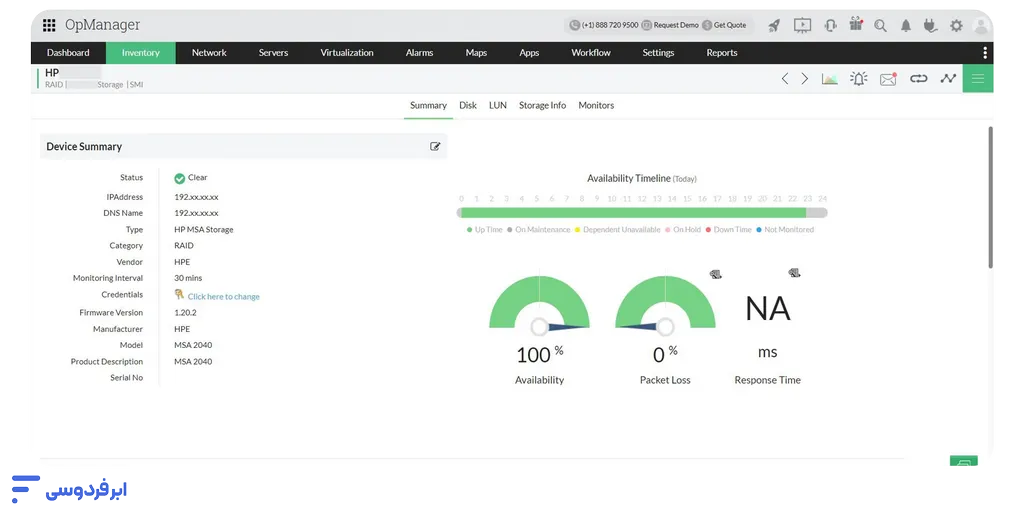1024x515 pixels.
Task: Click the 'Clear' status value
Action: (197, 178)
